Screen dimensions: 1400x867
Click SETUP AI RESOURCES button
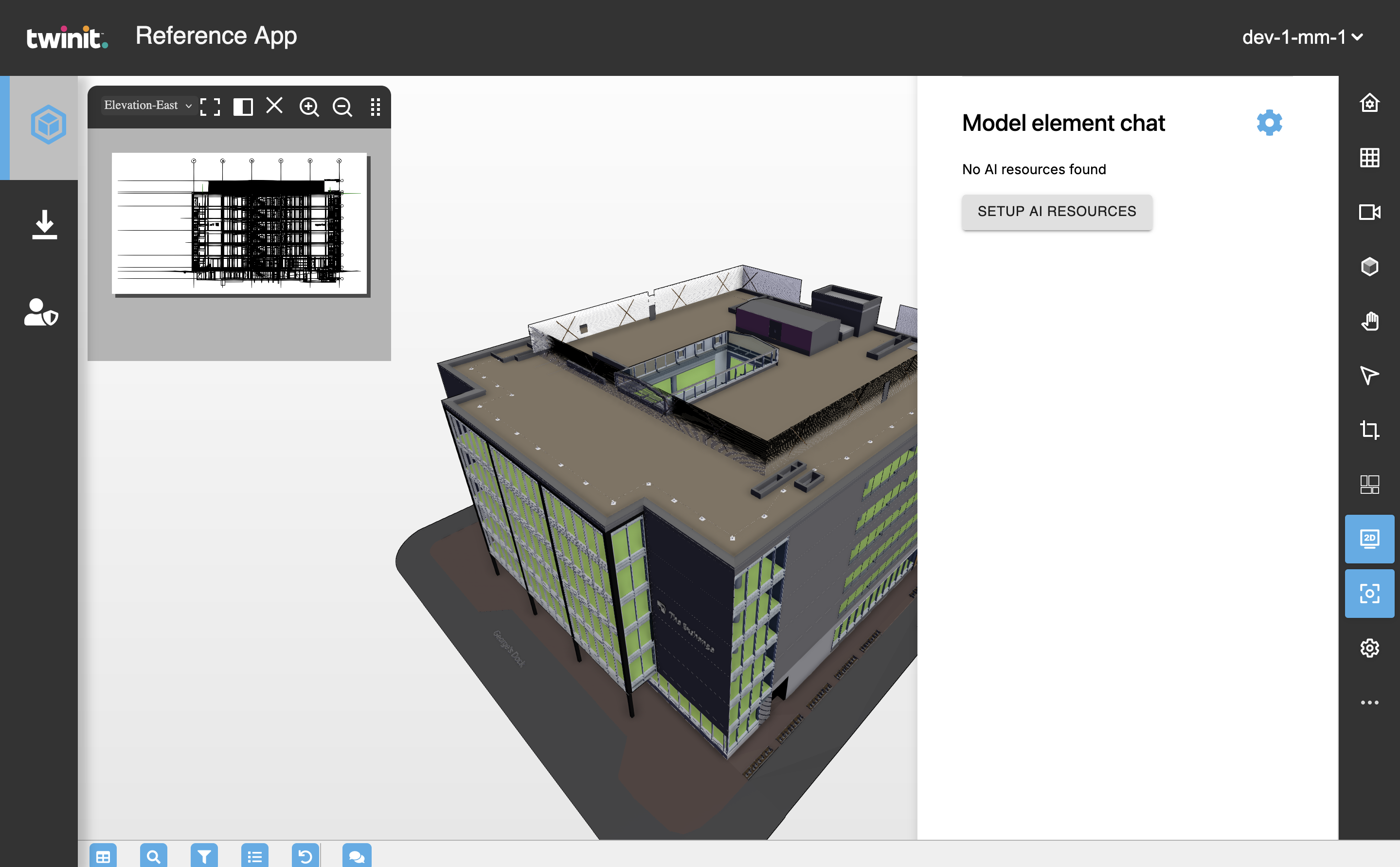[x=1056, y=212]
